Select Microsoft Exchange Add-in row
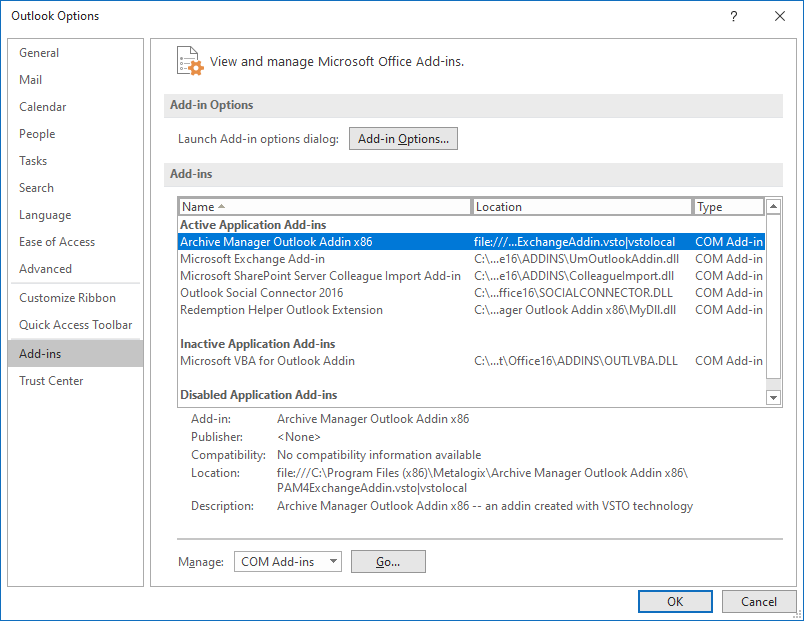Image resolution: width=804 pixels, height=621 pixels. pos(252,259)
